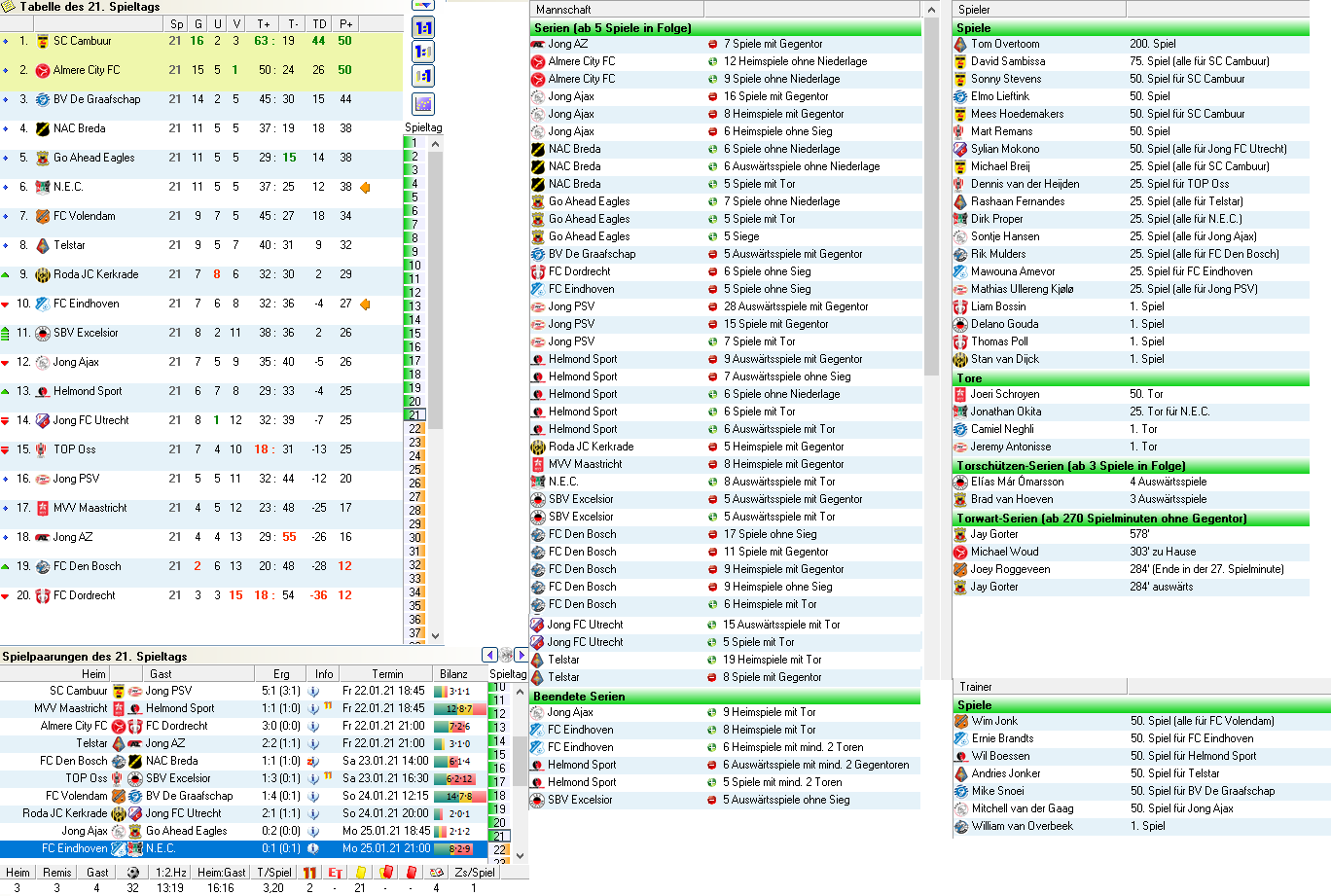Select Jay Gorter 578' goalkeeper streak entry

click(1131, 534)
